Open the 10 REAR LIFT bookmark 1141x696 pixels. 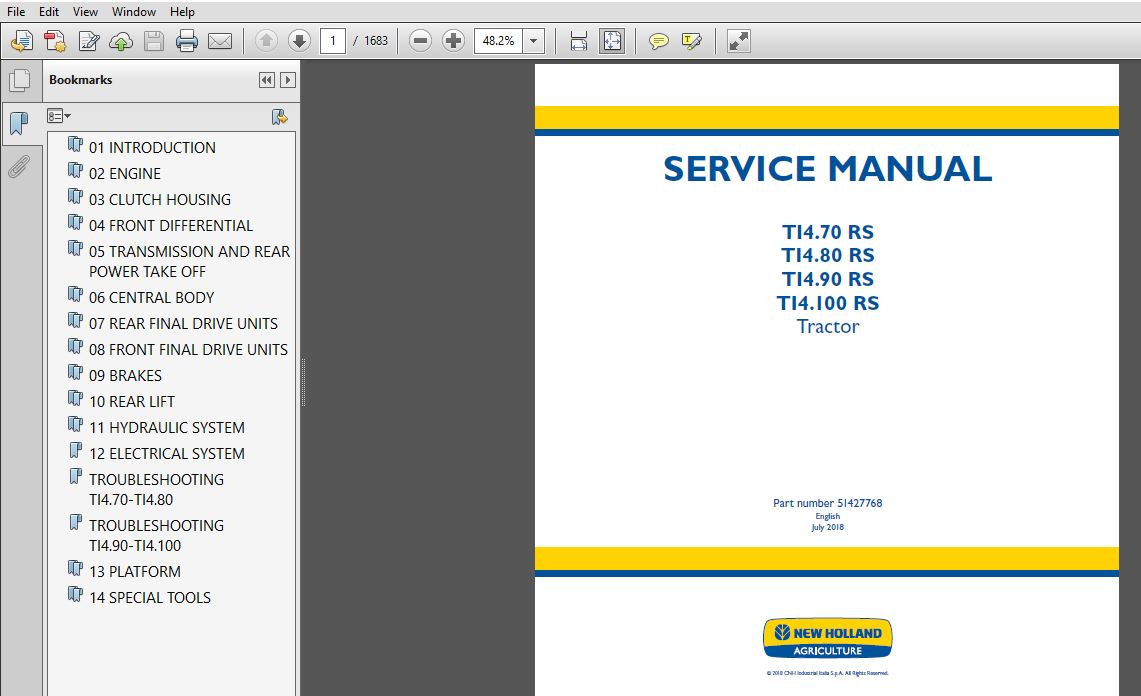point(132,402)
